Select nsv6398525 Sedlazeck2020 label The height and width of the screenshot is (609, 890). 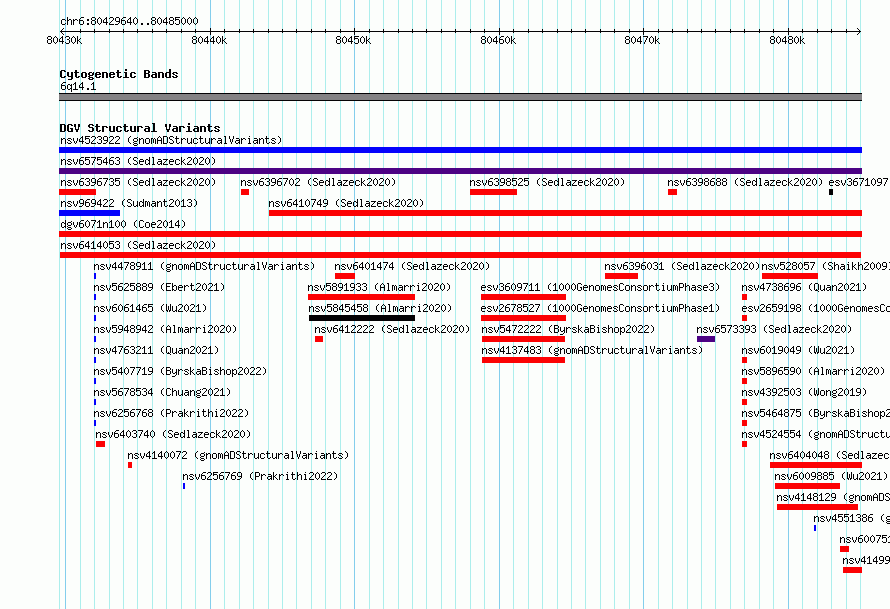(x=547, y=182)
